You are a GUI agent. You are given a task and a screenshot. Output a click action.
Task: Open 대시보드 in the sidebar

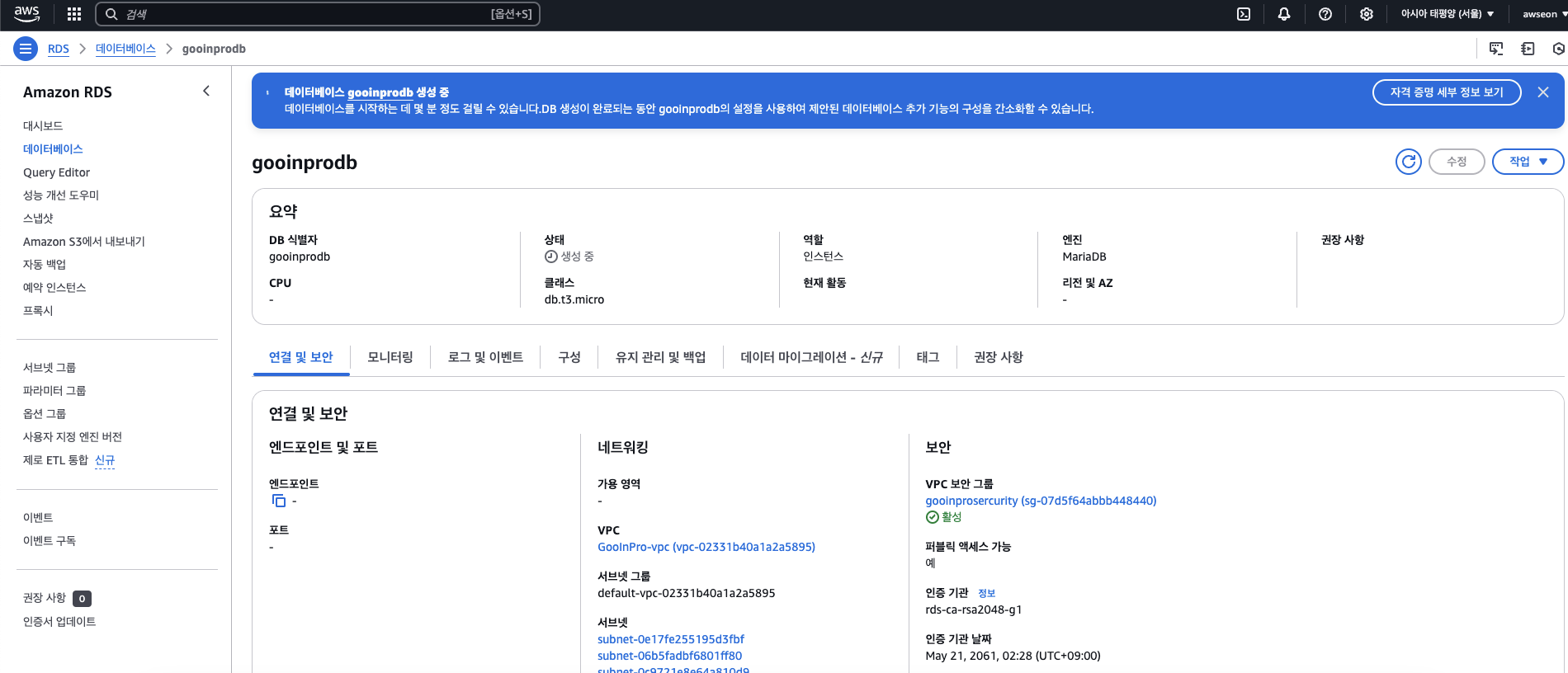(43, 126)
